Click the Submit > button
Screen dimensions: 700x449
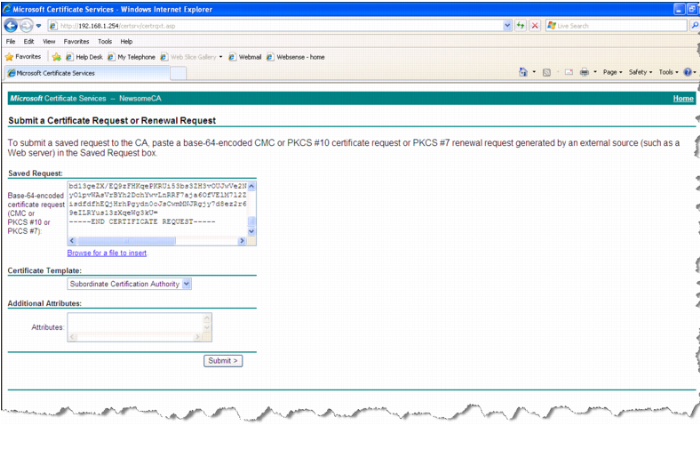coord(223,361)
